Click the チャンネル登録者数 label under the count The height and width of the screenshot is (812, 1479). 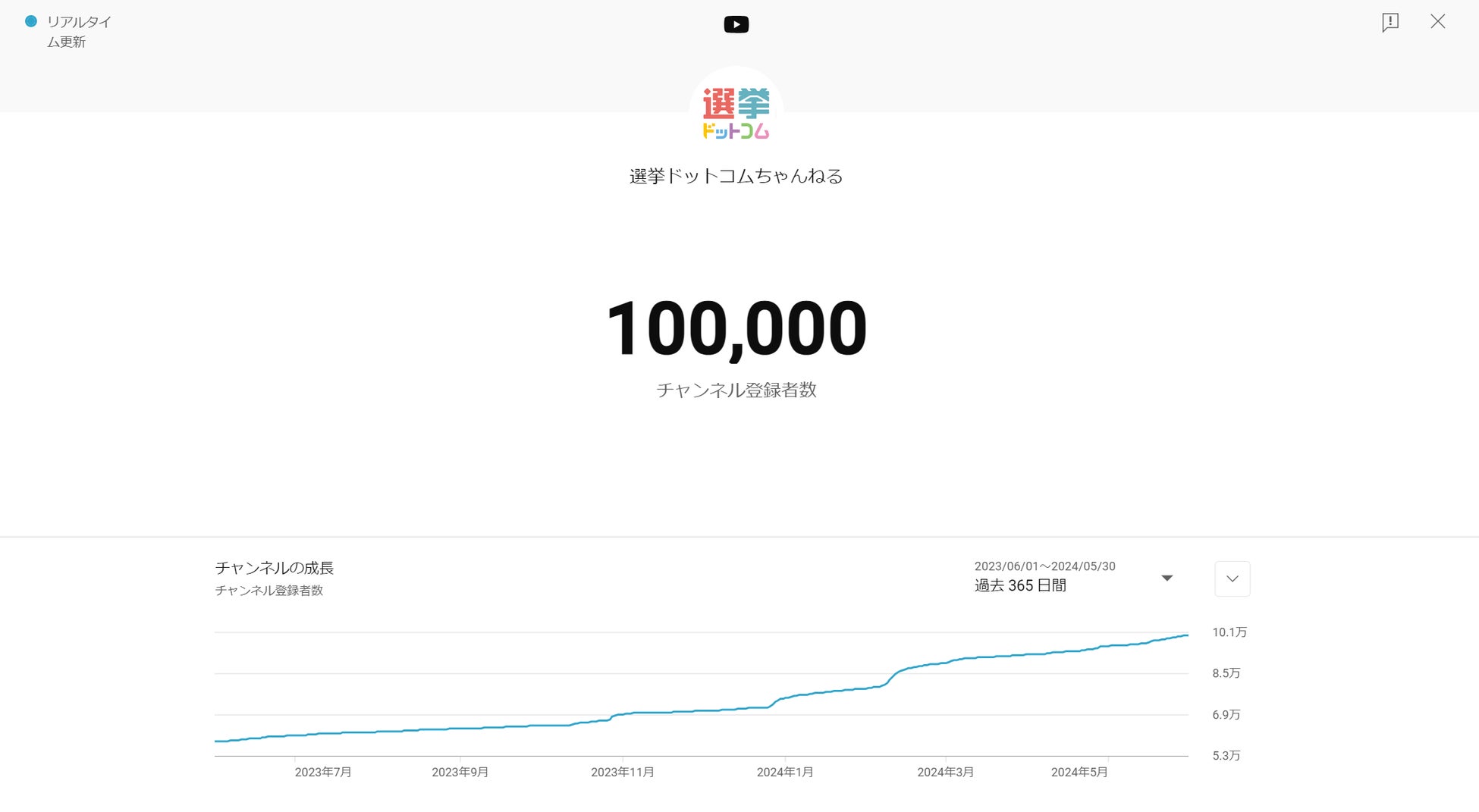[736, 390]
